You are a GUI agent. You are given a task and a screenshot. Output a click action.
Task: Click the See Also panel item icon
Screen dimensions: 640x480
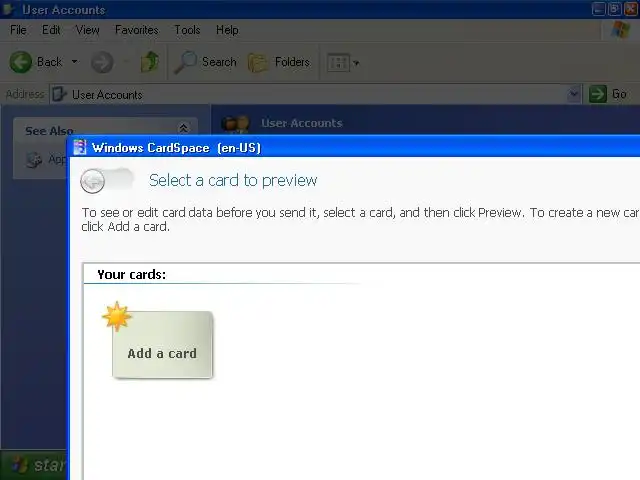tap(34, 160)
